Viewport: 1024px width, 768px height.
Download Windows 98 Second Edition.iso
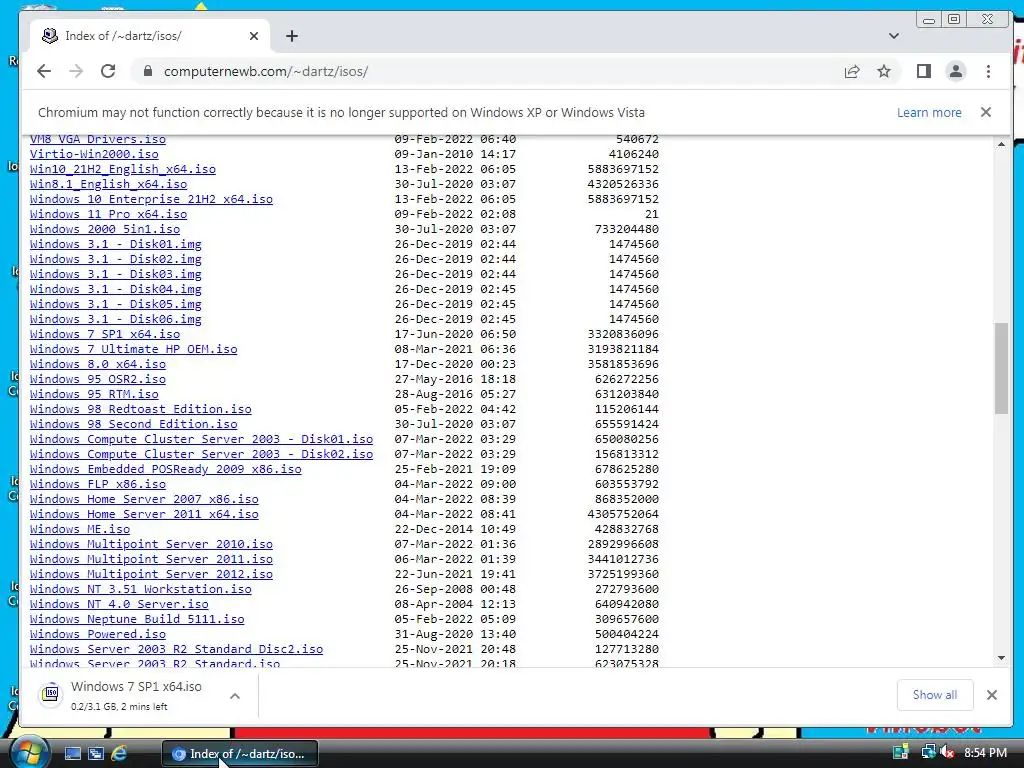[x=133, y=424]
